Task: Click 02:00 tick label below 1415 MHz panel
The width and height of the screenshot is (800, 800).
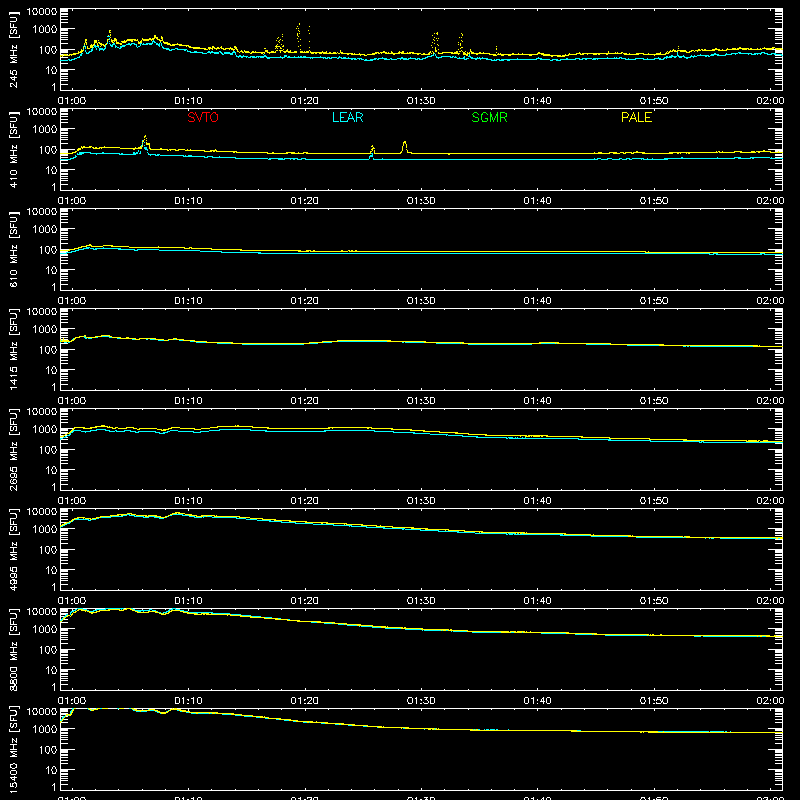Action: (770, 401)
